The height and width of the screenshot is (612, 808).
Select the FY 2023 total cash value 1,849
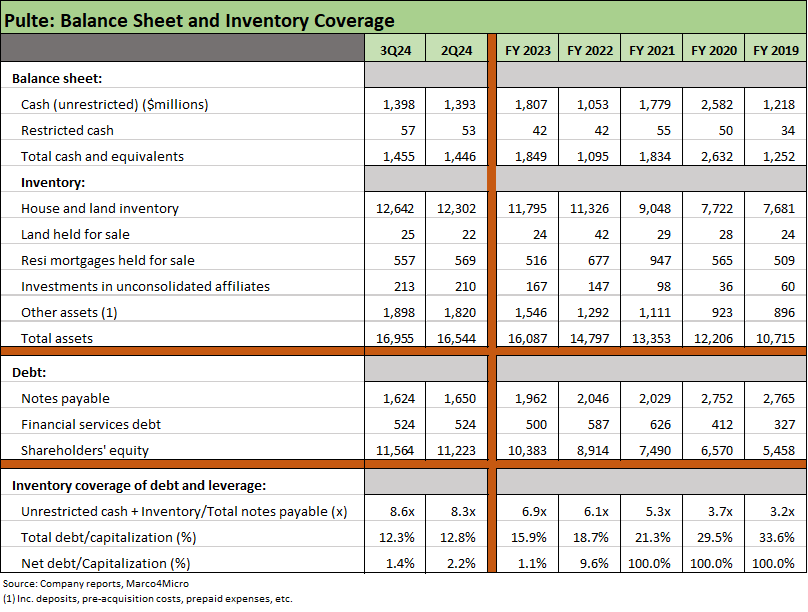[x=531, y=157]
